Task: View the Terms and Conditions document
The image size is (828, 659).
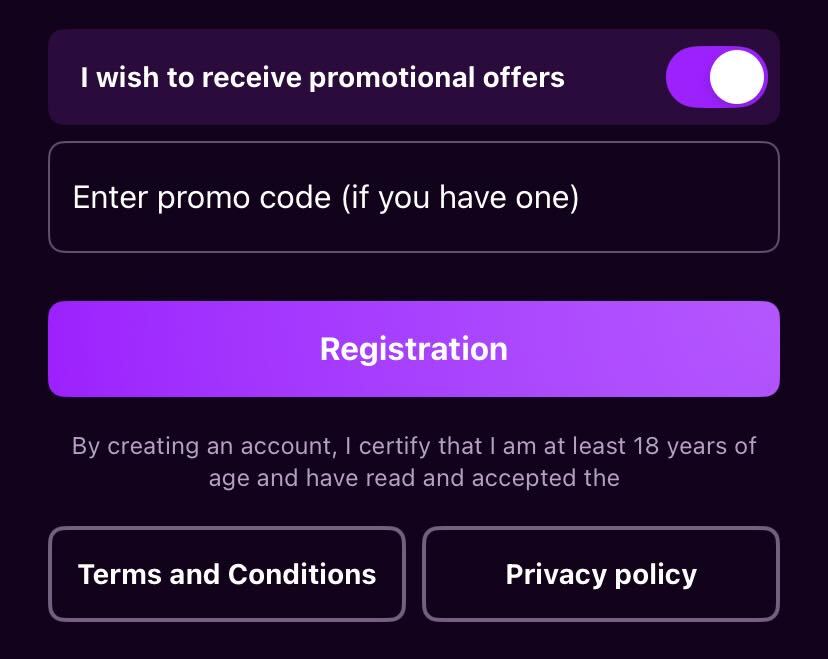Action: coord(227,574)
